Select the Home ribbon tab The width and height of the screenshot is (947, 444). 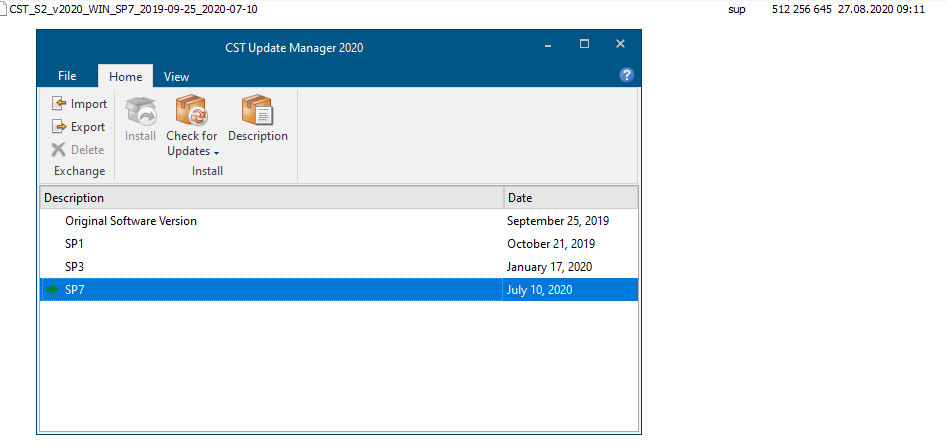pos(125,77)
